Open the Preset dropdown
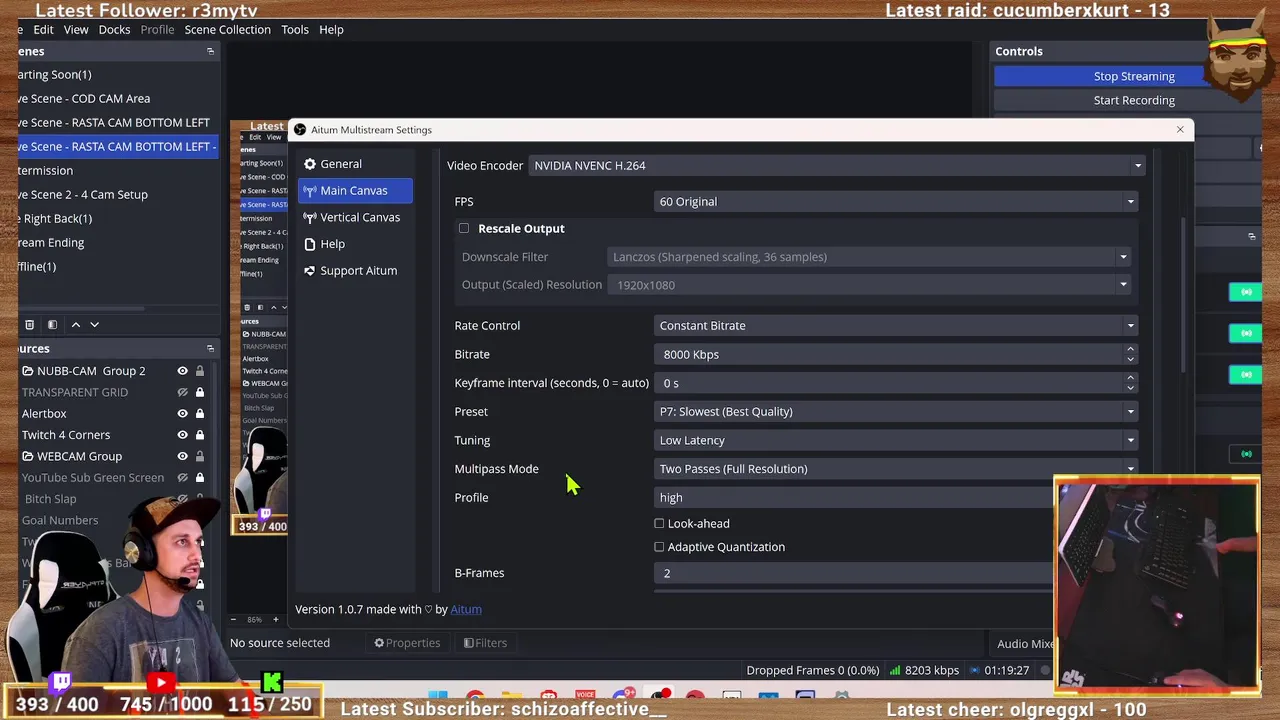This screenshot has height=720, width=1280. coord(896,411)
